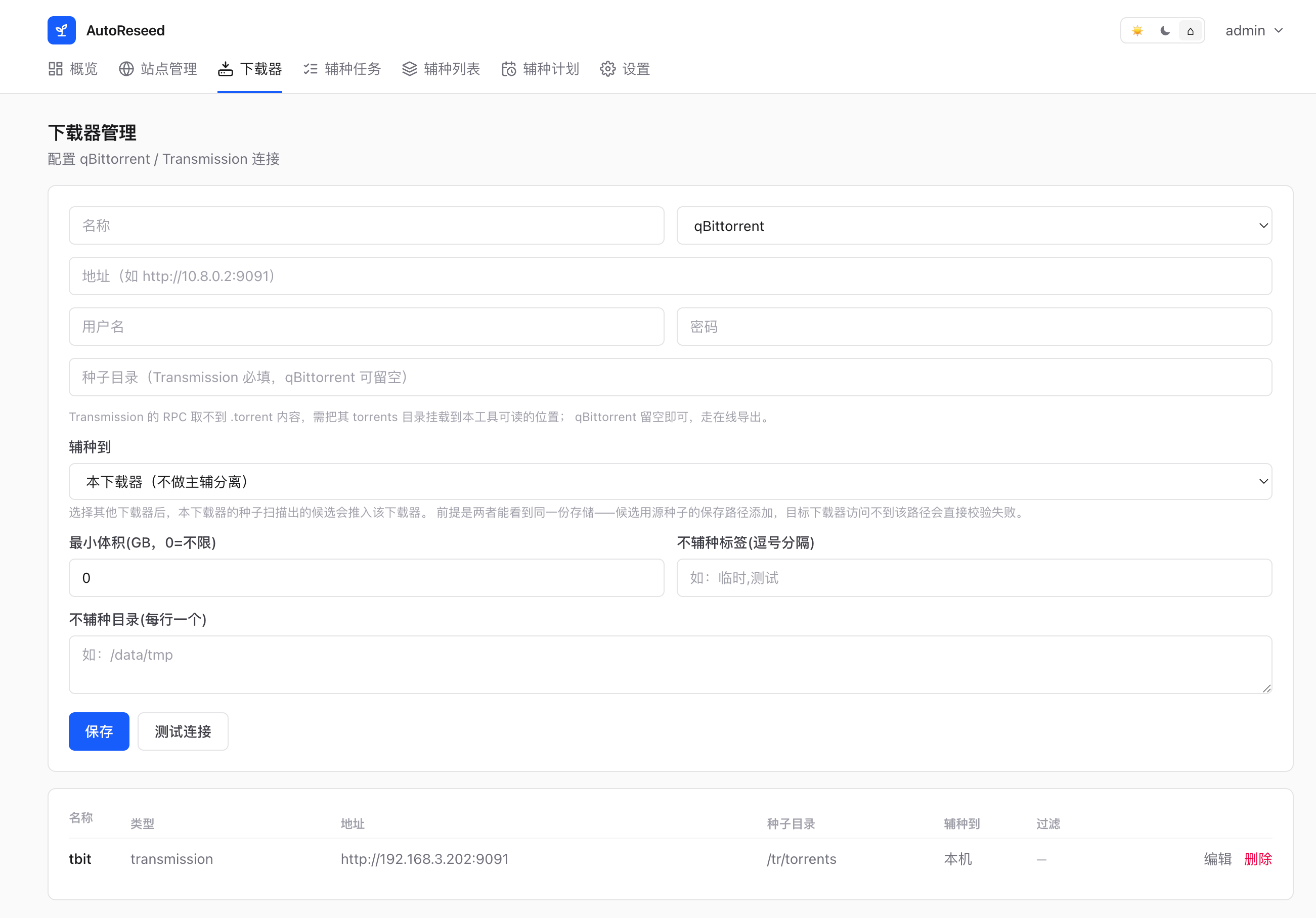Open the 站点管理 tab
Screen dimensions: 1316x918
[x=158, y=69]
